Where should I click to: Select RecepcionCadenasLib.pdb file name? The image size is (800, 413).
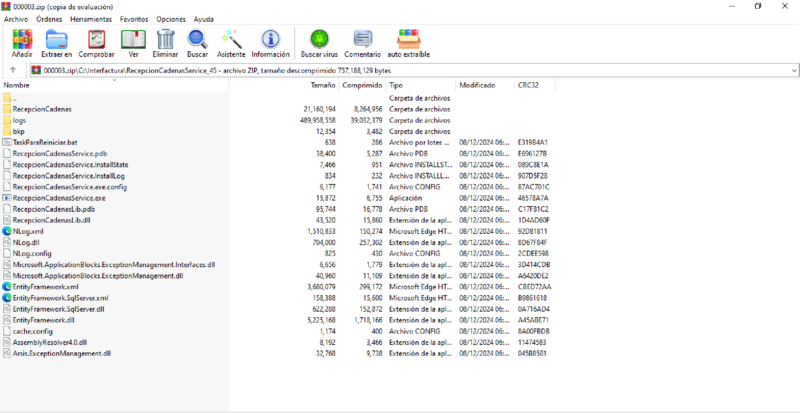54,209
